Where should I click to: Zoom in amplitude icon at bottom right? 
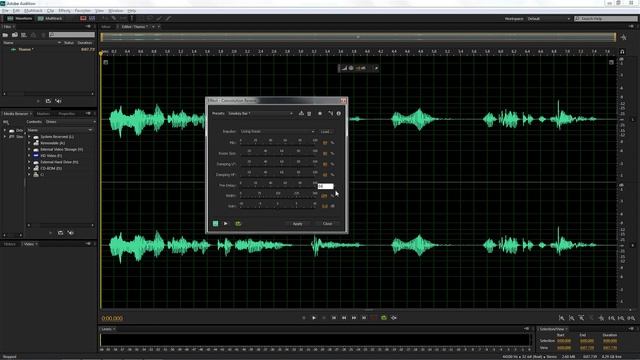pyautogui.click(x=562, y=318)
